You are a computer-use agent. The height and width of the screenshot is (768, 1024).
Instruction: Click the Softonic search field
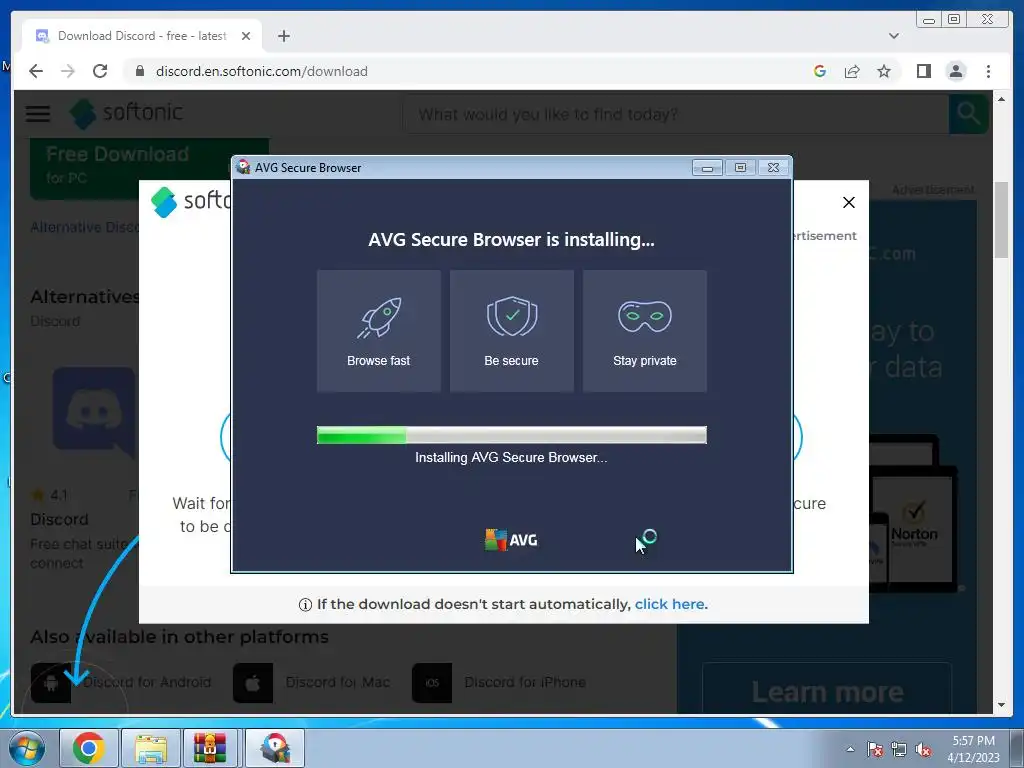676,114
